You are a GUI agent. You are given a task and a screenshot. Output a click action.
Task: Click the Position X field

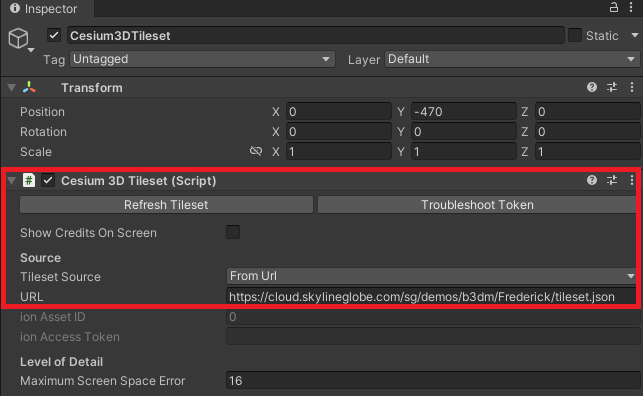coord(339,112)
